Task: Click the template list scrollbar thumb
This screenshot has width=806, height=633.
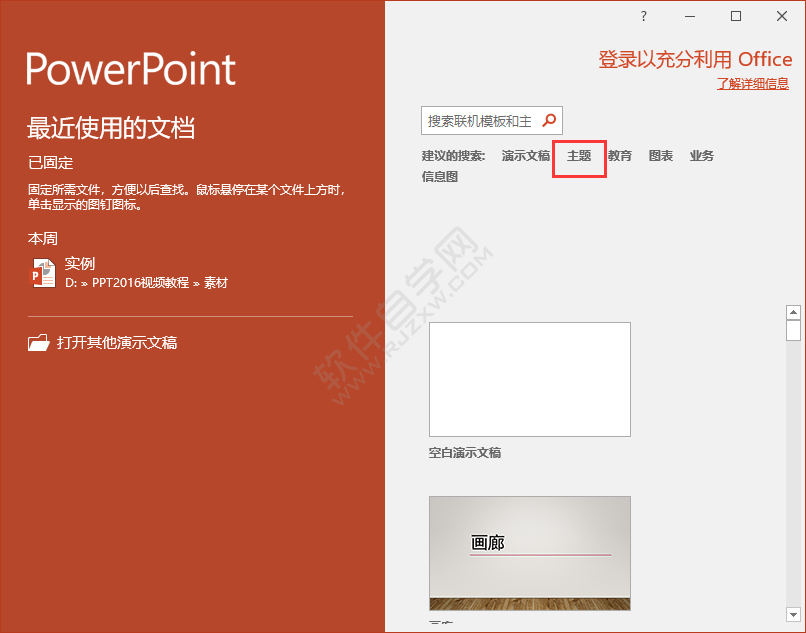Action: [793, 330]
